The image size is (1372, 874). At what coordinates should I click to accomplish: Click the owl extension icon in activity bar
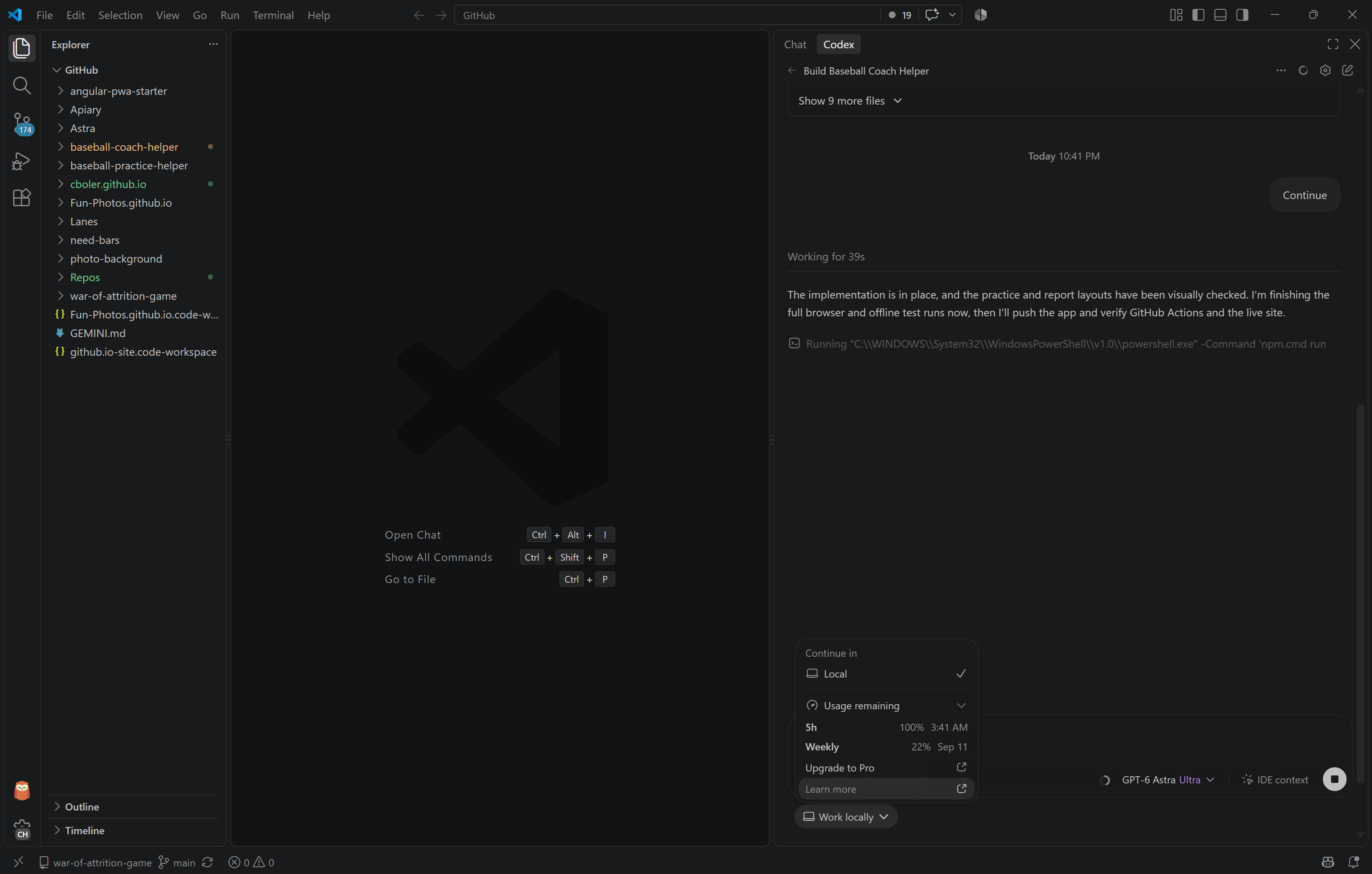(x=22, y=791)
